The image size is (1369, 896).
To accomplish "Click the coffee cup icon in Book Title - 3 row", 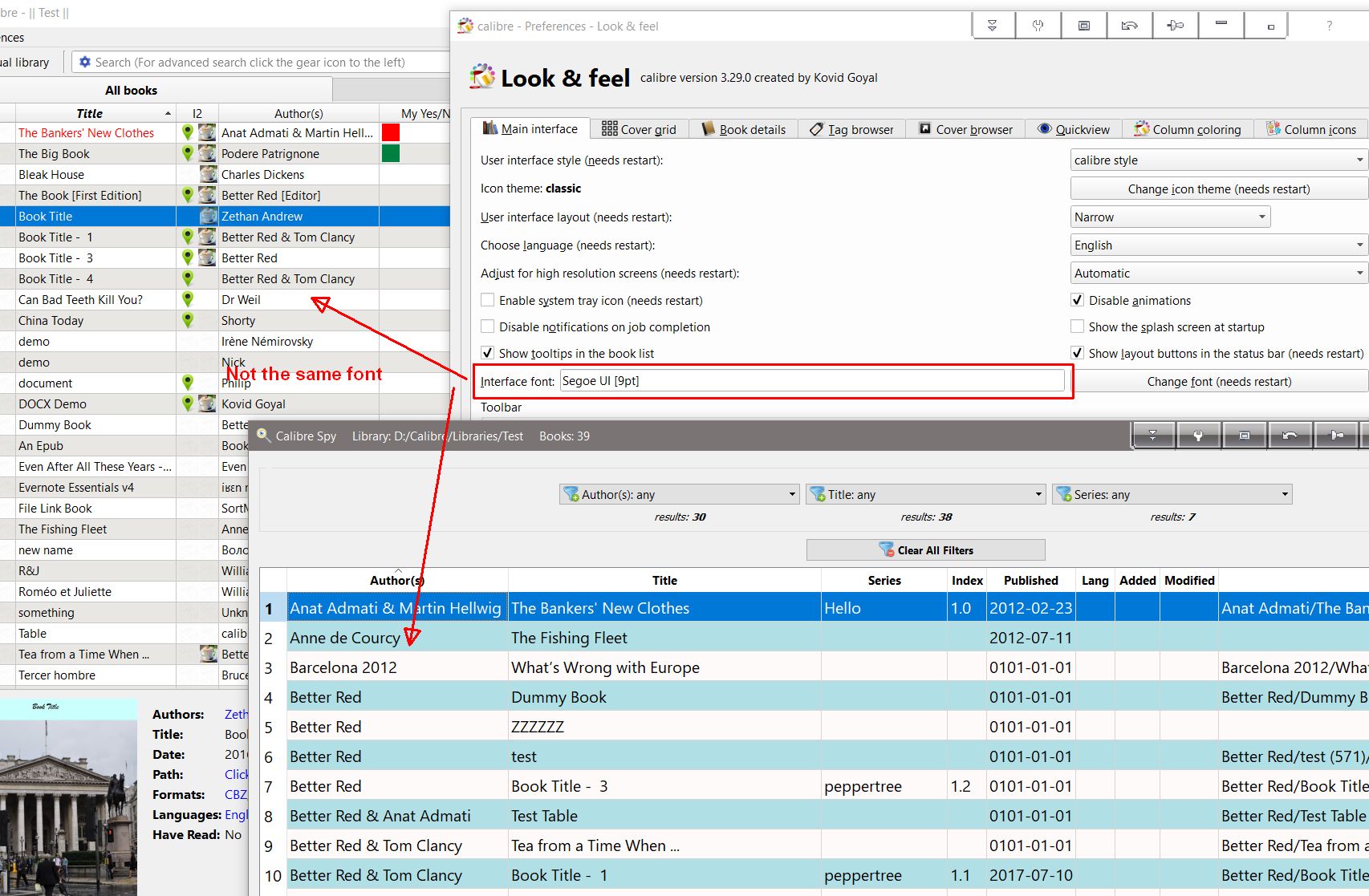I will [208, 257].
